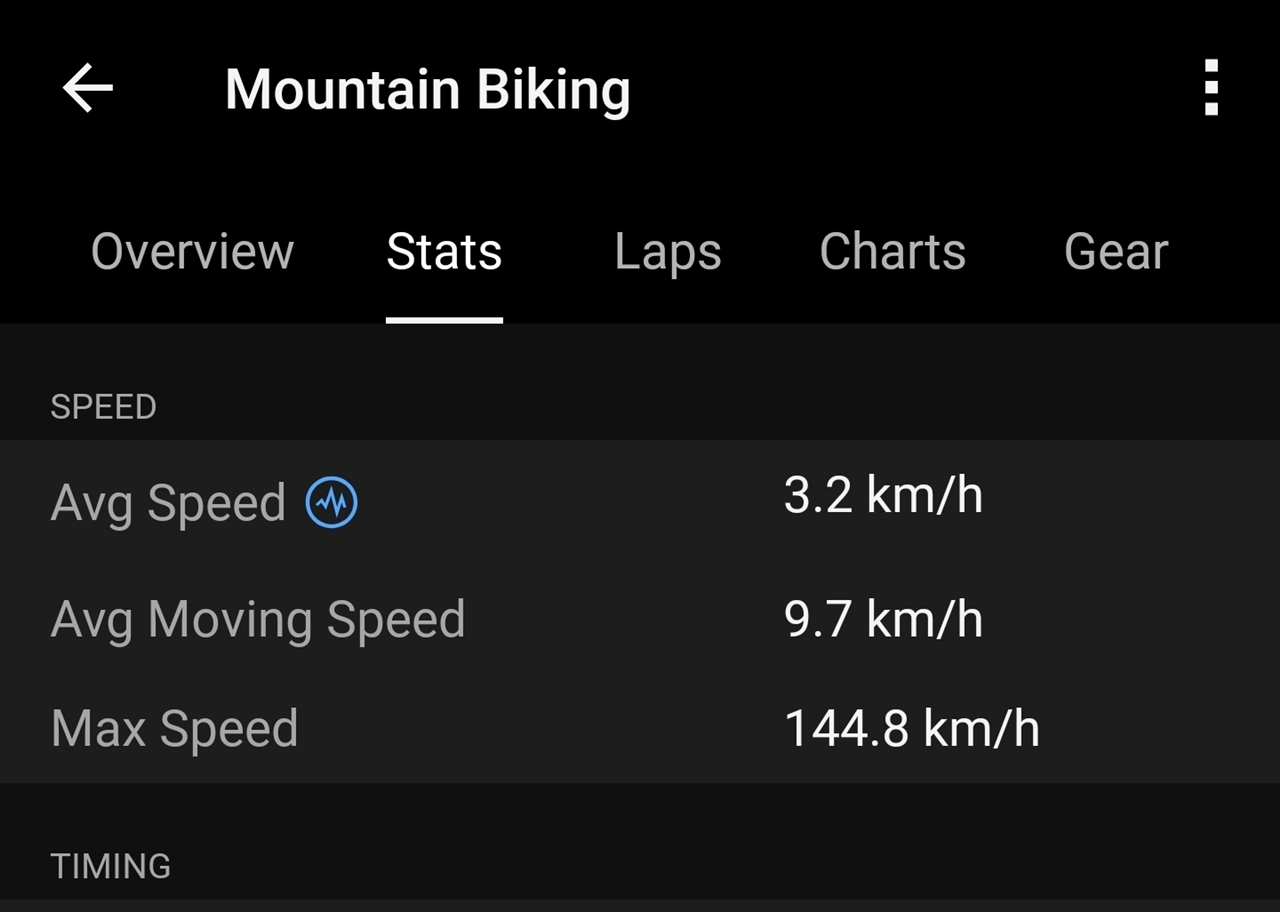Click empty toolbar space right of the title
This screenshot has width=1280, height=912.
[x=900, y=88]
